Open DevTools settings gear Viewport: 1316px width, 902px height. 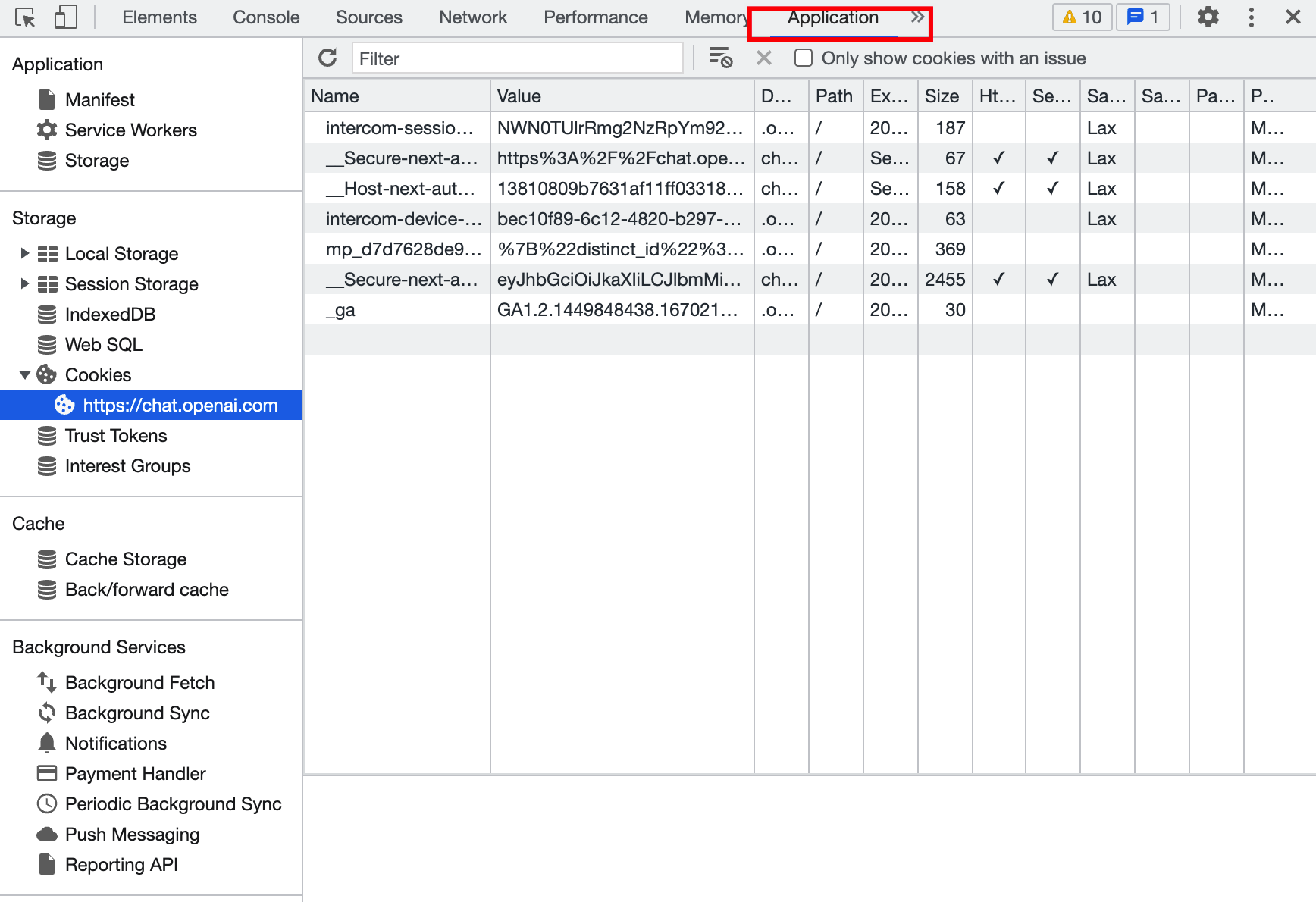coord(1208,17)
